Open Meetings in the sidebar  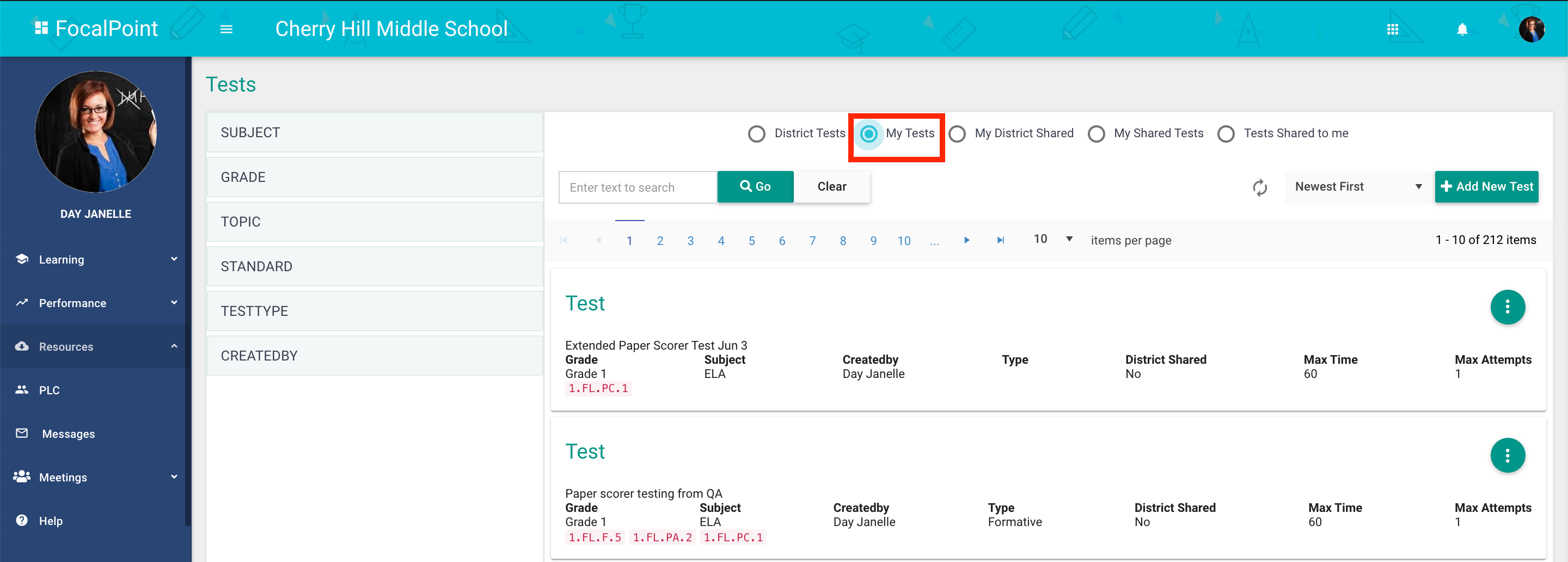63,478
